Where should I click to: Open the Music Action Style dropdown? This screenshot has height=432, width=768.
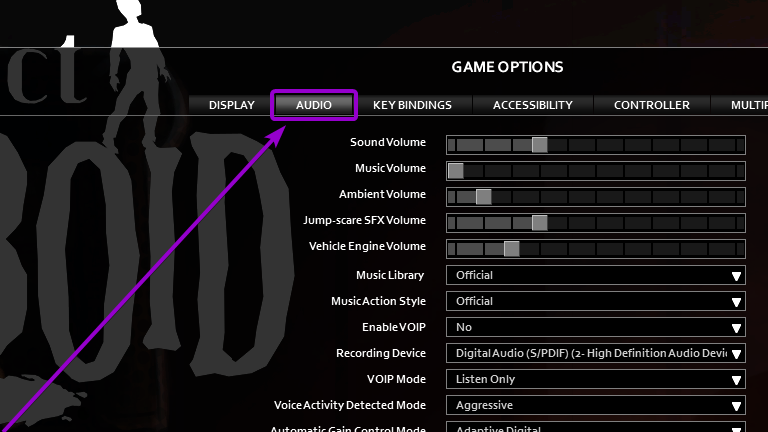click(595, 301)
